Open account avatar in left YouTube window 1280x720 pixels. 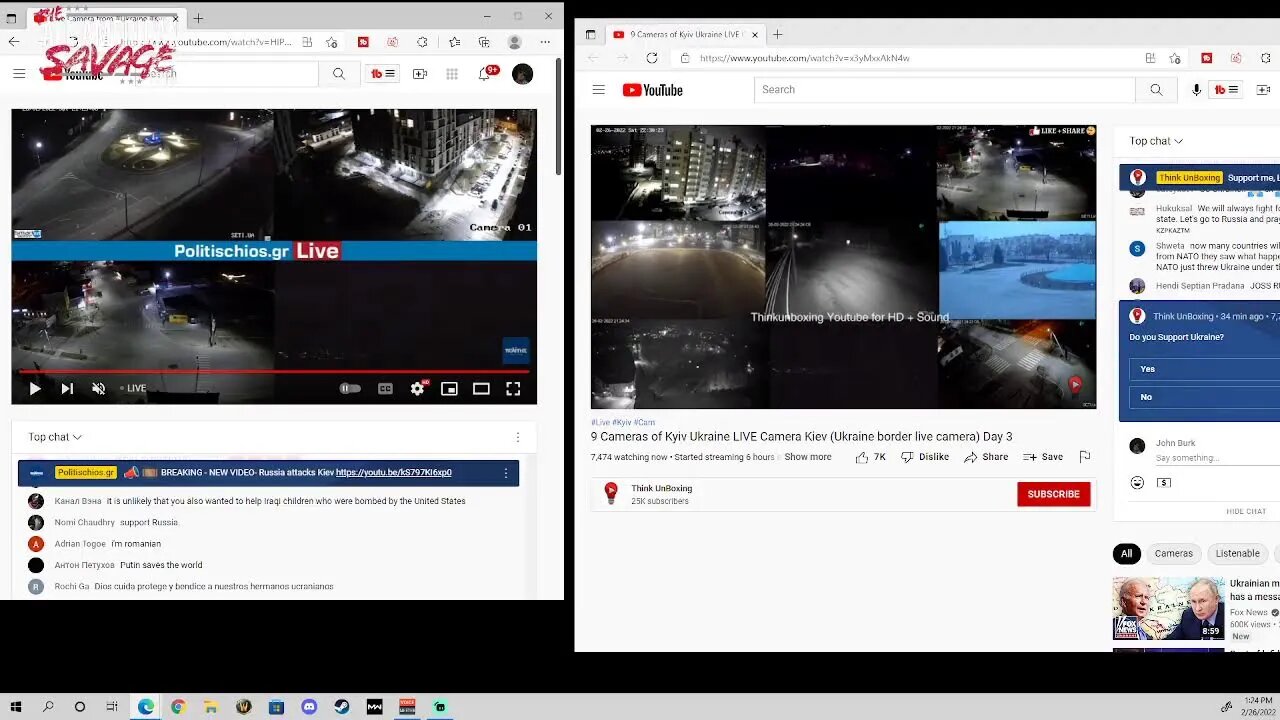pyautogui.click(x=522, y=74)
